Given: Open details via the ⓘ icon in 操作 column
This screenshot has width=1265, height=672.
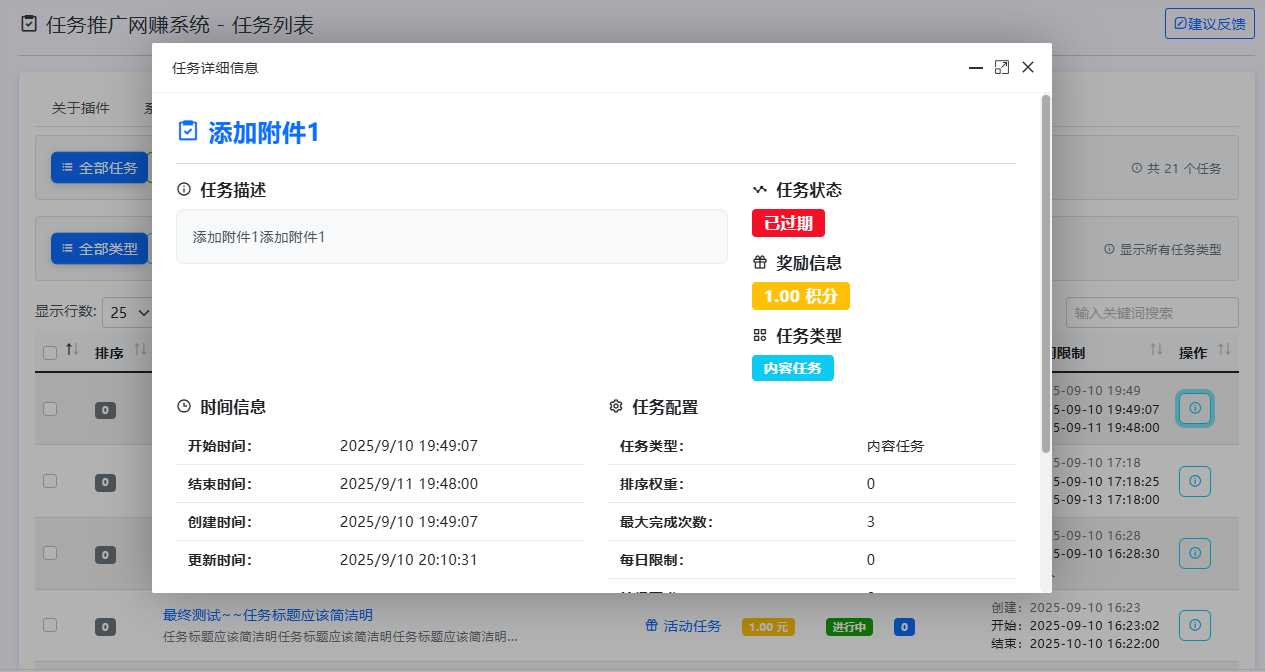Looking at the screenshot, I should pyautogui.click(x=1195, y=408).
